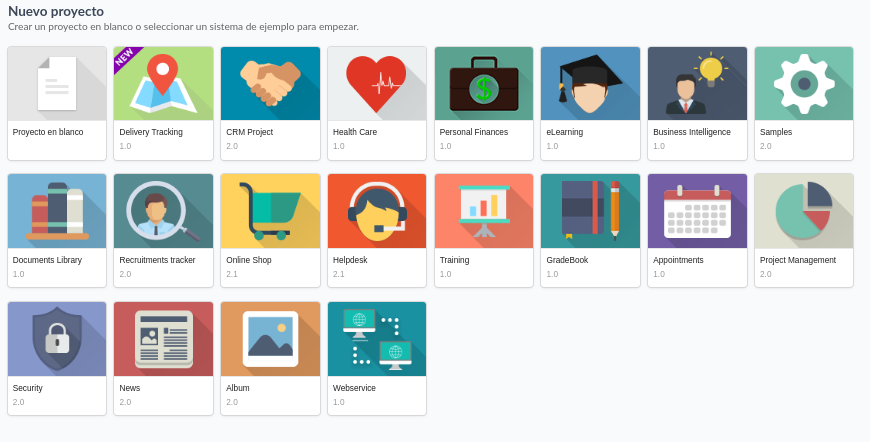Open the Delivery Tracking map icon

(x=163, y=84)
